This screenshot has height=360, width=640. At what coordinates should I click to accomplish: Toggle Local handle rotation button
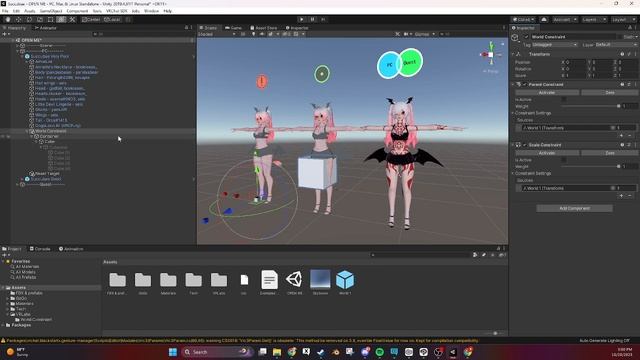tap(112, 19)
